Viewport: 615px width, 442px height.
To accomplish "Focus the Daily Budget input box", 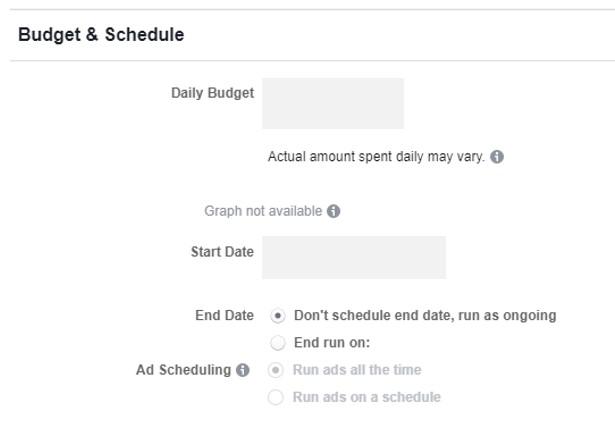I will coord(333,104).
